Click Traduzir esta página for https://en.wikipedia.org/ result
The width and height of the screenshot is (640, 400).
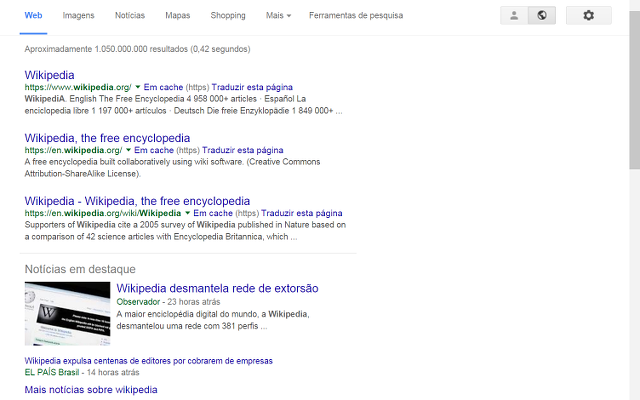pyautogui.click(x=243, y=150)
